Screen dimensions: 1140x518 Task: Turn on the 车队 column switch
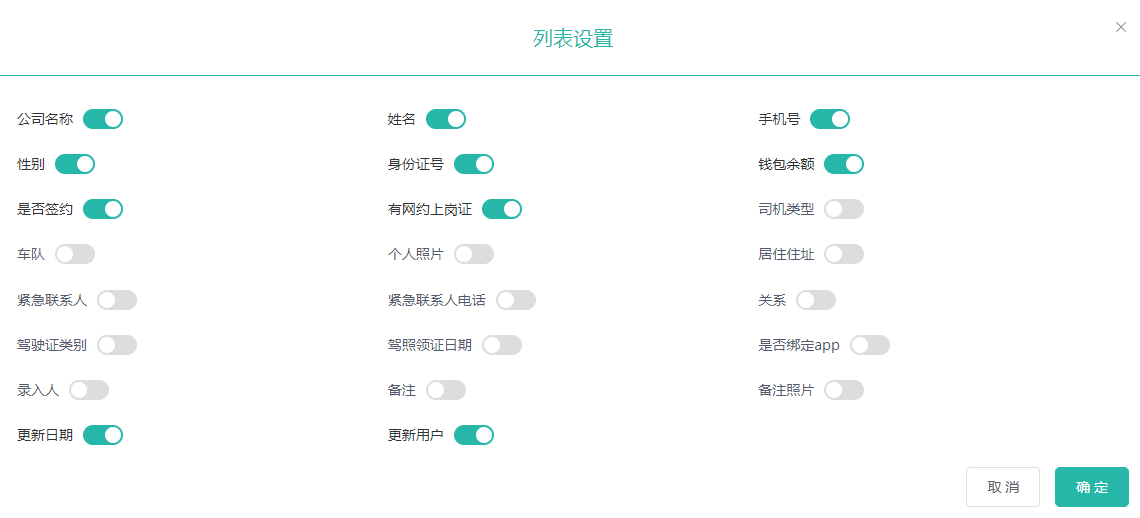tap(75, 255)
